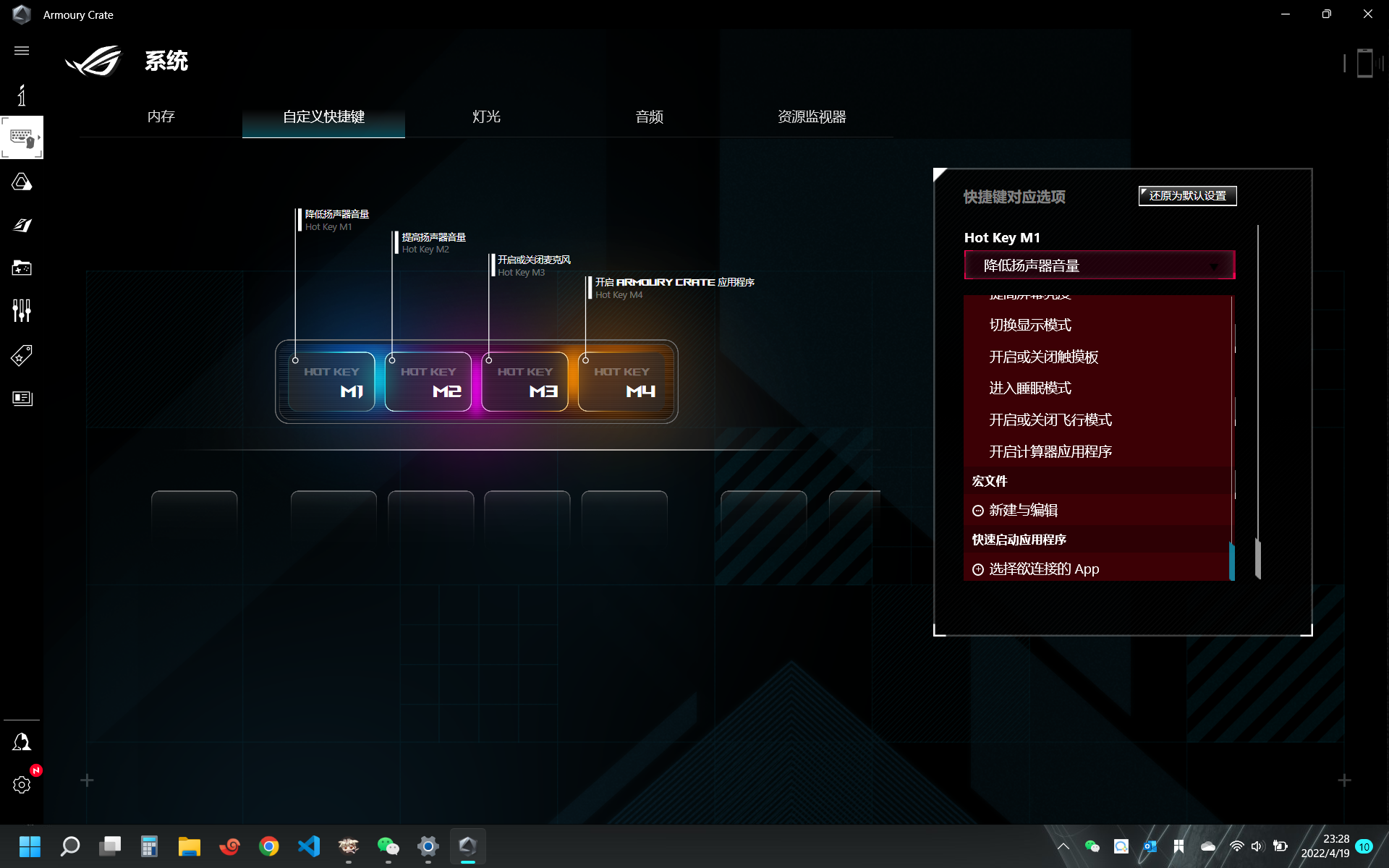Select the Hot Key M1 key
1389x868 pixels.
[331, 381]
